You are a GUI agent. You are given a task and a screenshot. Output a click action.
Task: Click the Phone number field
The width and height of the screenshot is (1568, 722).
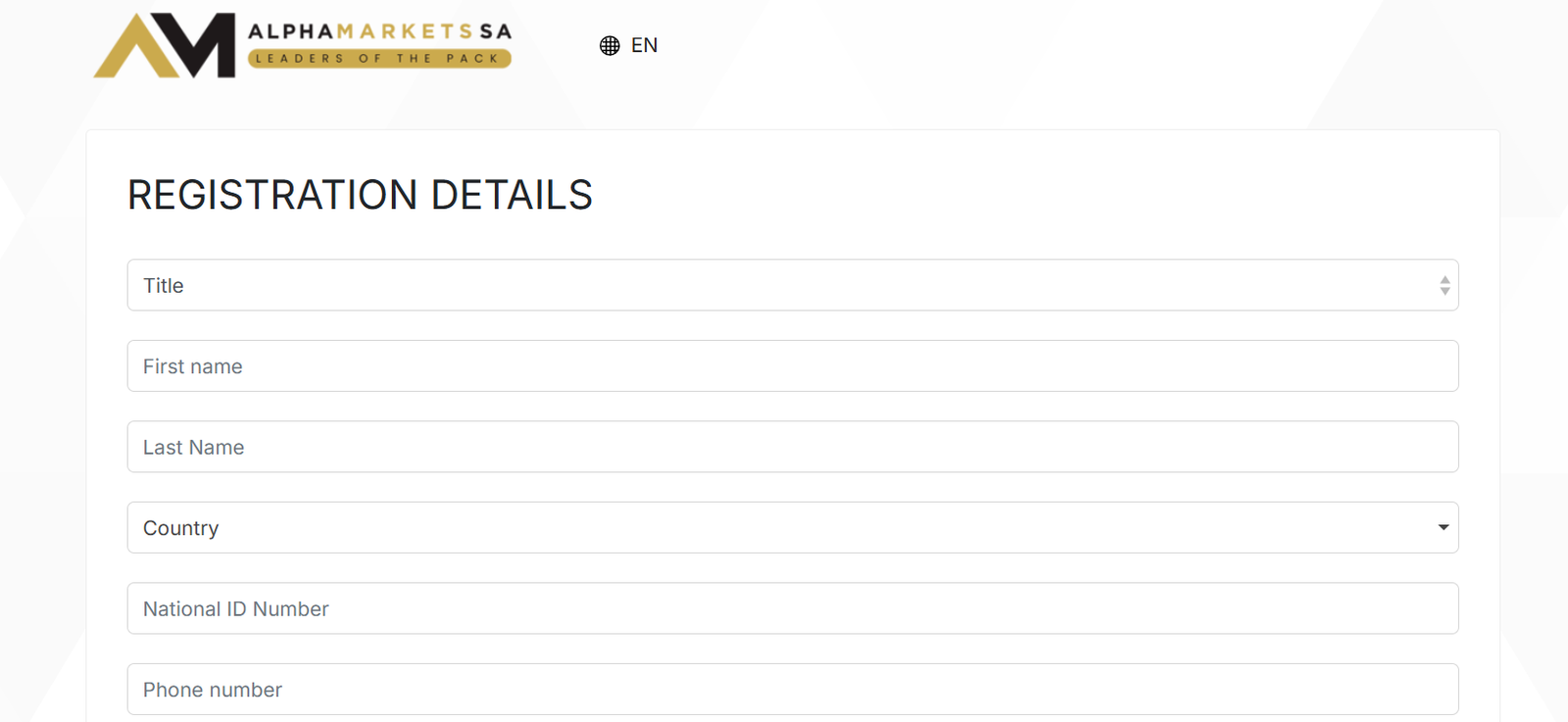793,690
